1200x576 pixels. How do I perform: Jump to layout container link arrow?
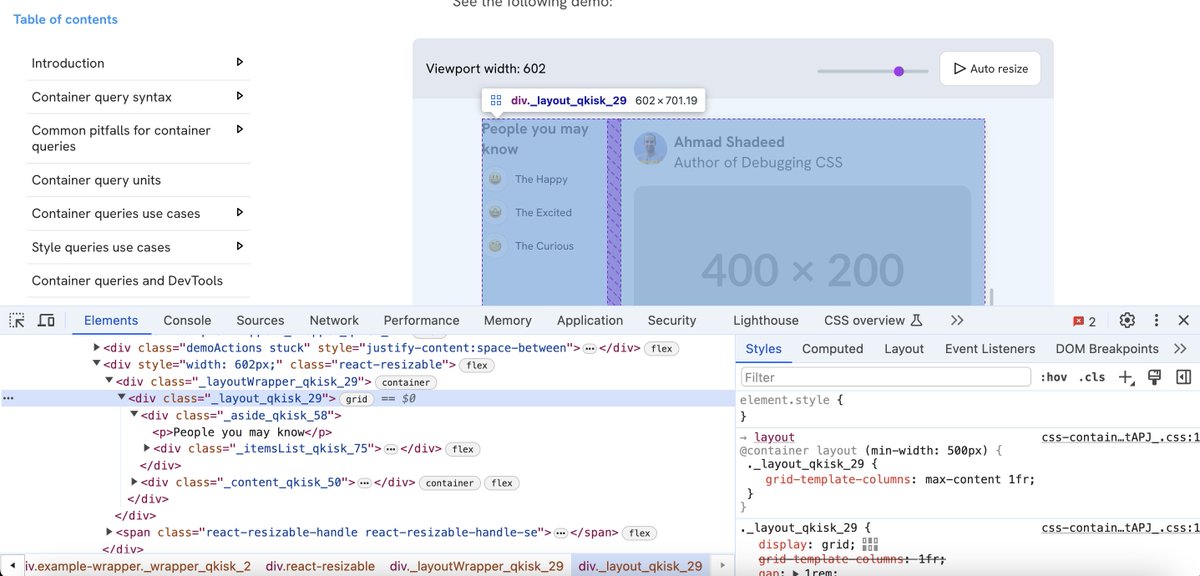[x=744, y=437]
